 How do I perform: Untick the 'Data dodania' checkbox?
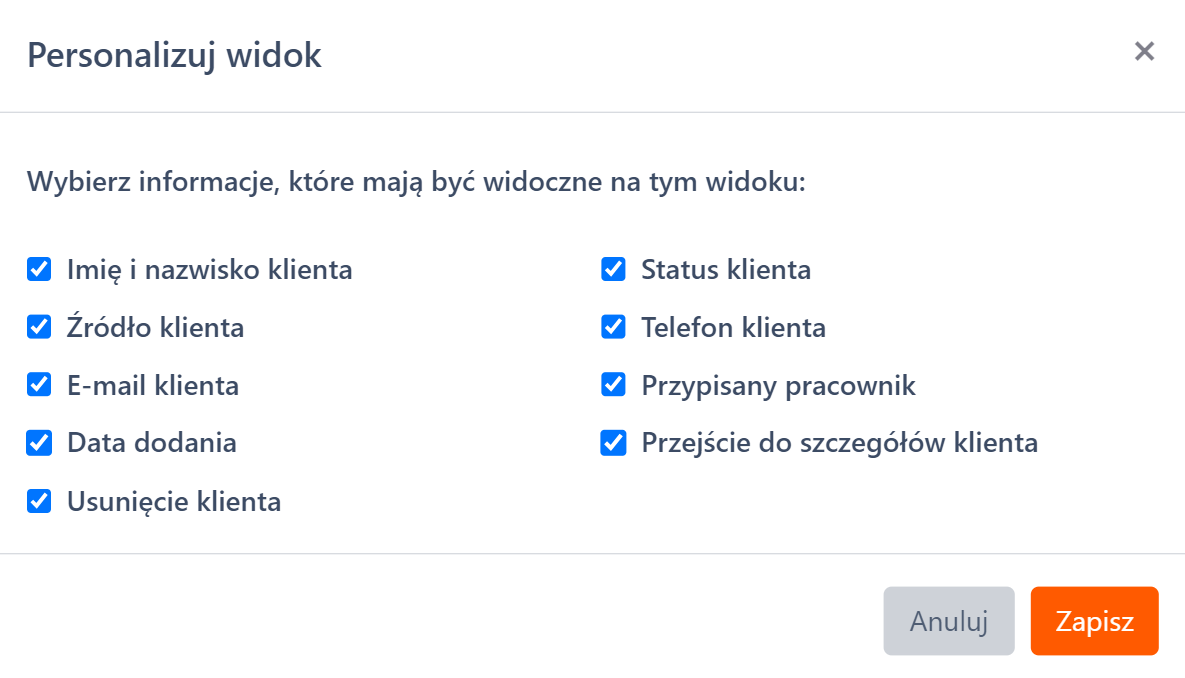click(x=39, y=443)
